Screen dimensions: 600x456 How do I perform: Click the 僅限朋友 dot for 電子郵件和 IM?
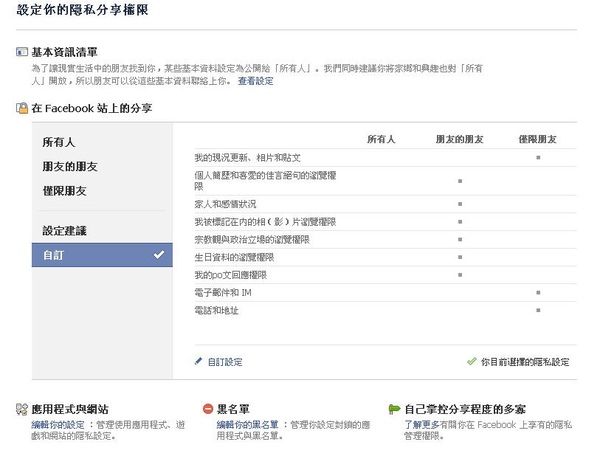click(x=538, y=292)
